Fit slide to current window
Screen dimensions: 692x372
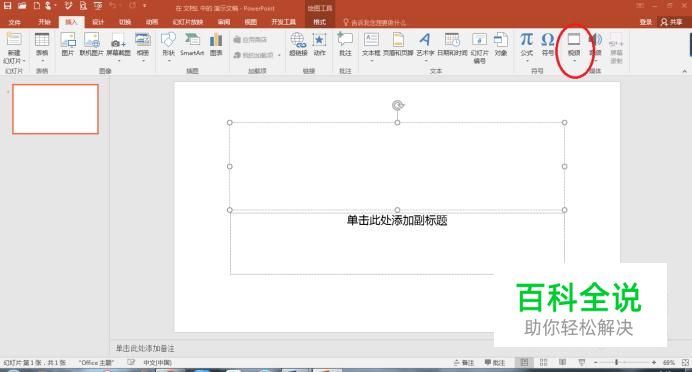pos(685,363)
